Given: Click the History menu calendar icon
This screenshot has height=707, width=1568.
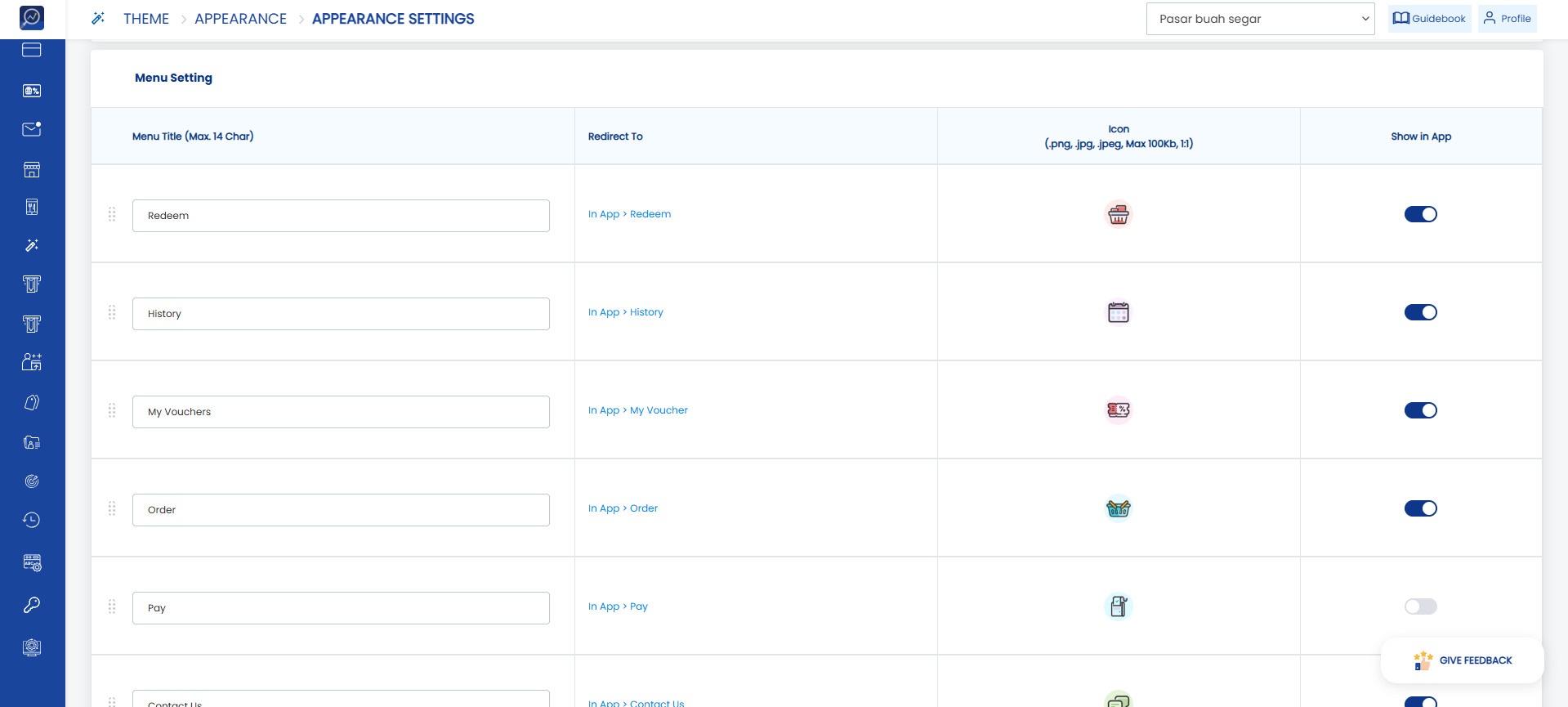Looking at the screenshot, I should tap(1119, 312).
